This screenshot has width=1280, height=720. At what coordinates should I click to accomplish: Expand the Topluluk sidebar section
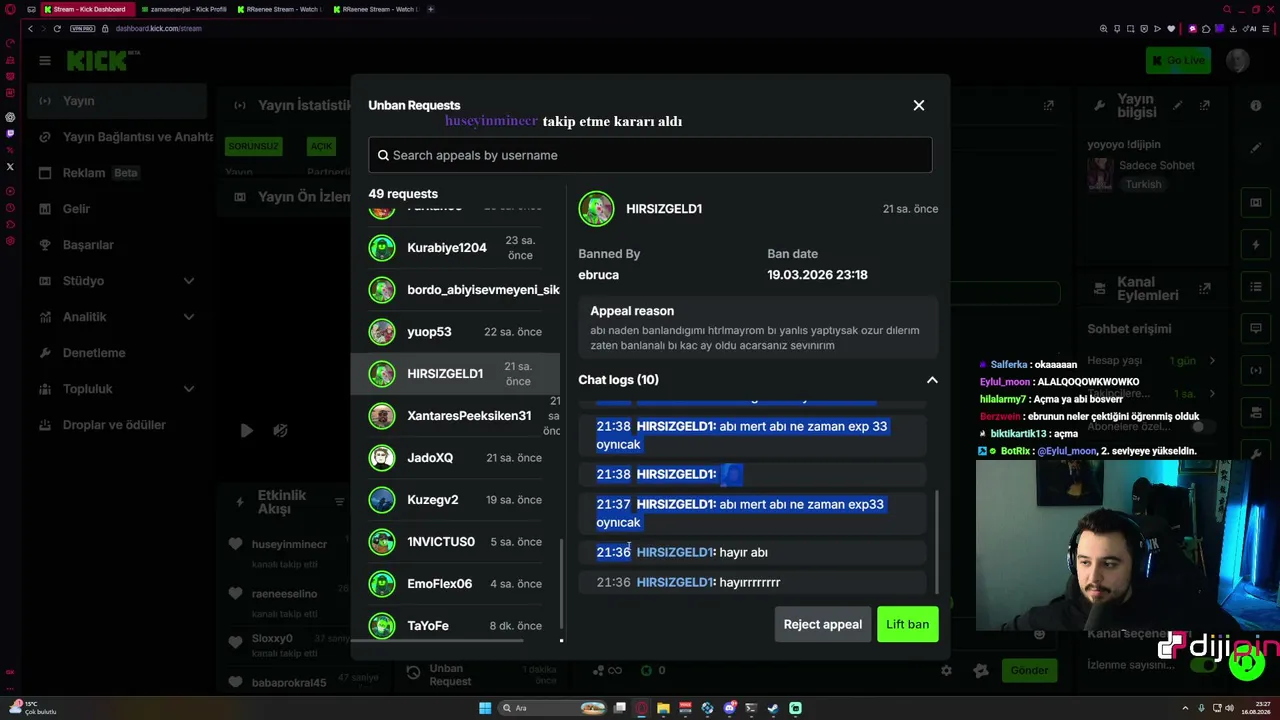116,389
